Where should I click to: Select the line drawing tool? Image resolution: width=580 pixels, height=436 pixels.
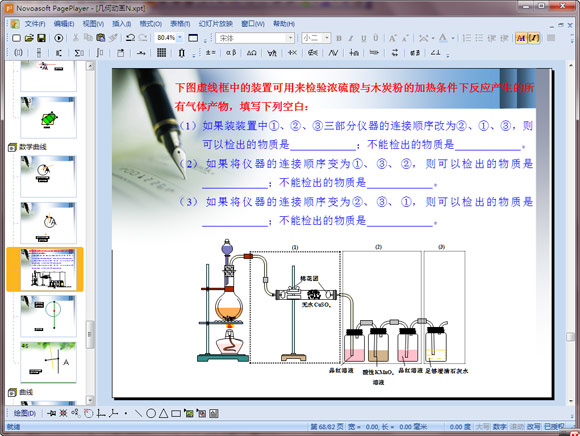click(x=138, y=413)
